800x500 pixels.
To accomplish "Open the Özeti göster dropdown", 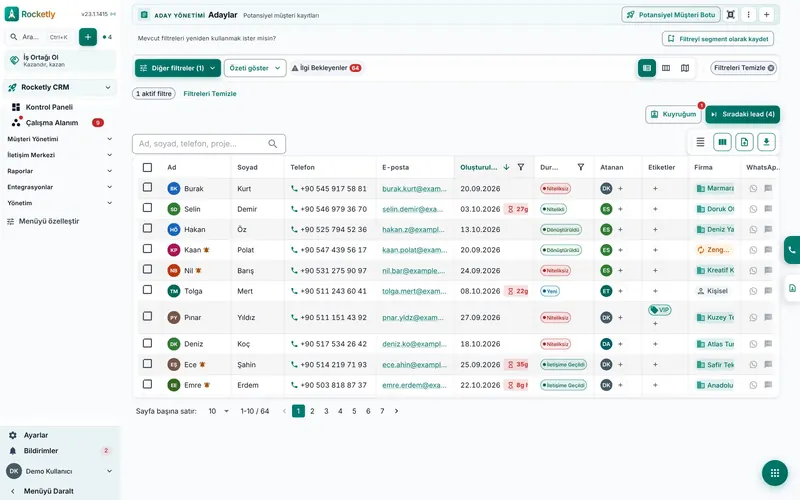I will pyautogui.click(x=255, y=68).
